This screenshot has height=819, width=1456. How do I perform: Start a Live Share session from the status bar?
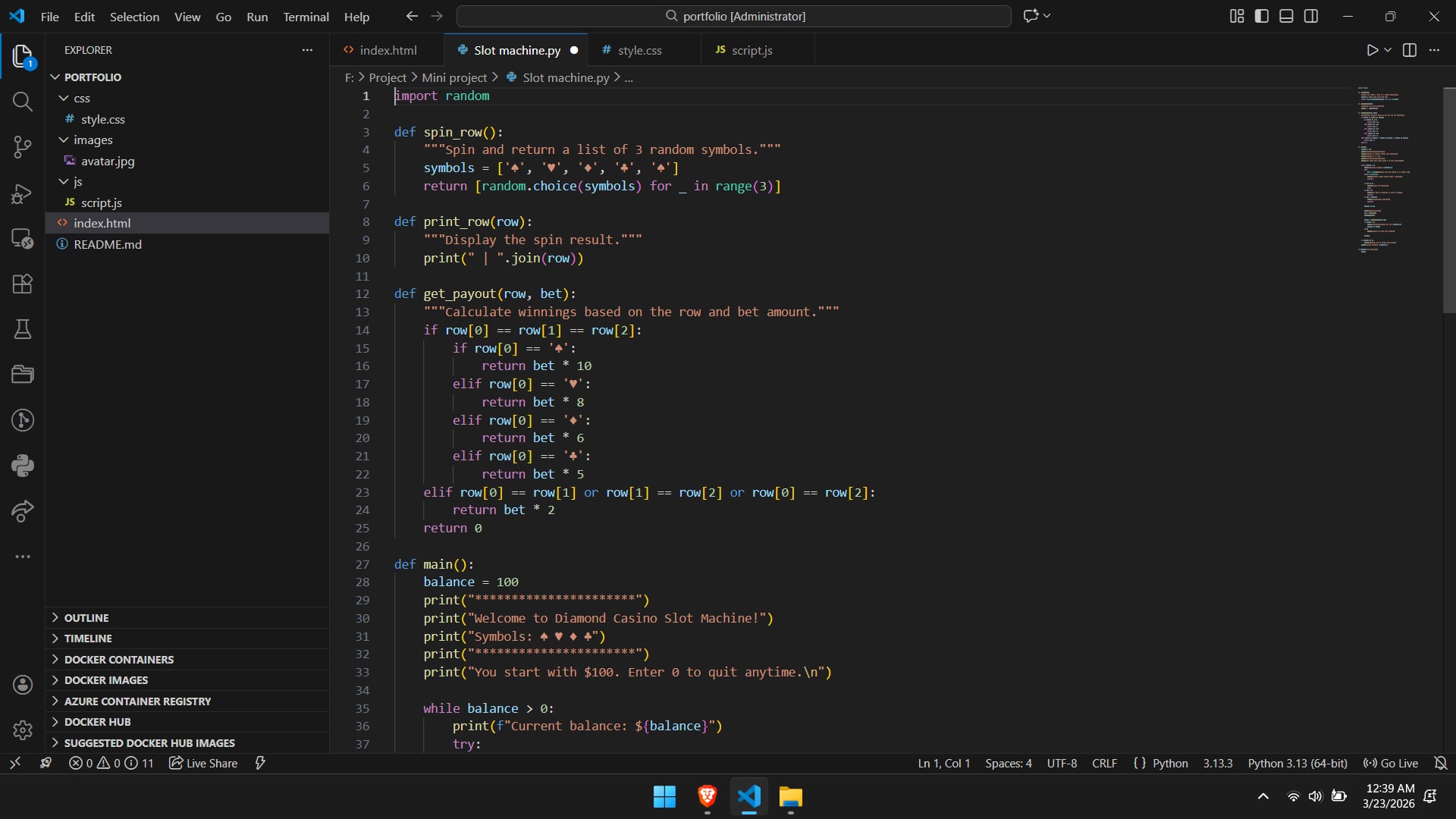click(202, 763)
